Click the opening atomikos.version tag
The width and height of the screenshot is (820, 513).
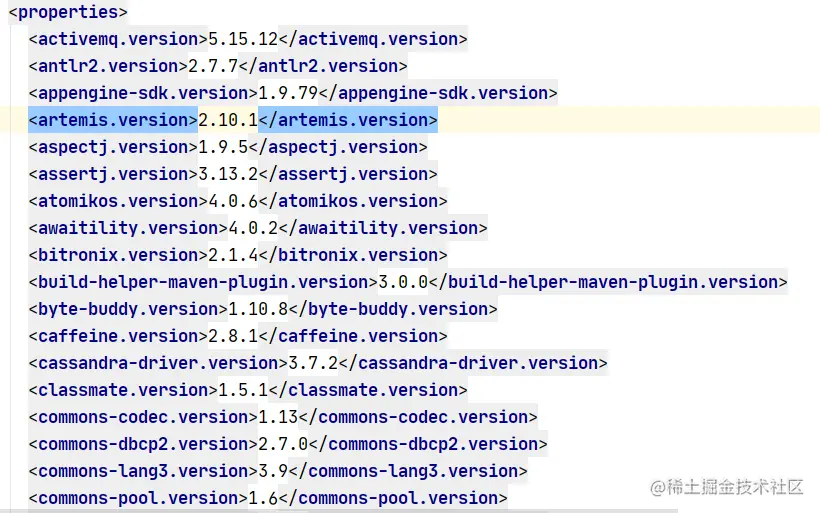pyautogui.click(x=113, y=202)
